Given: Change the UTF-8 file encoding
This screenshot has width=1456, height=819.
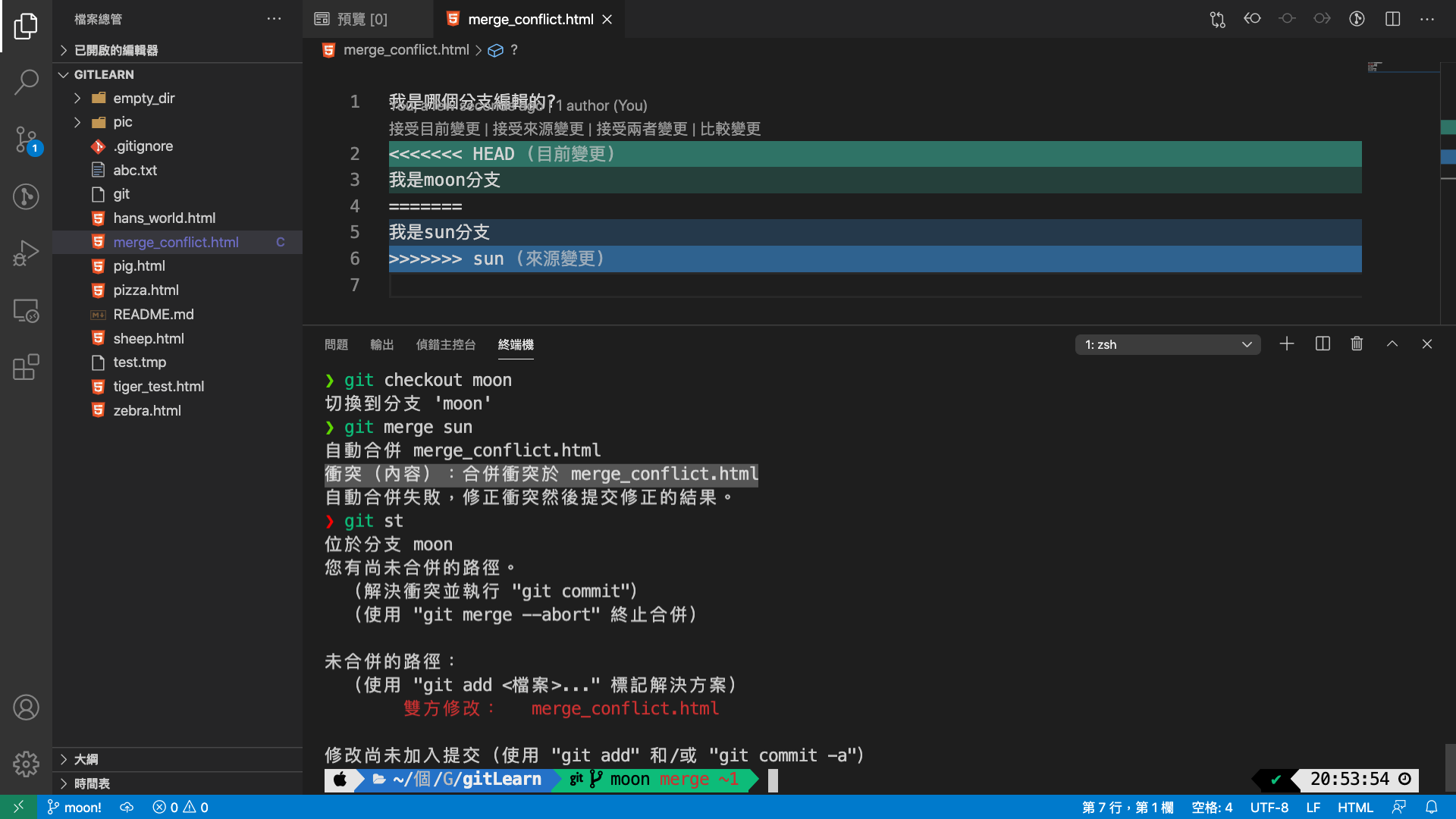Looking at the screenshot, I should [1269, 808].
